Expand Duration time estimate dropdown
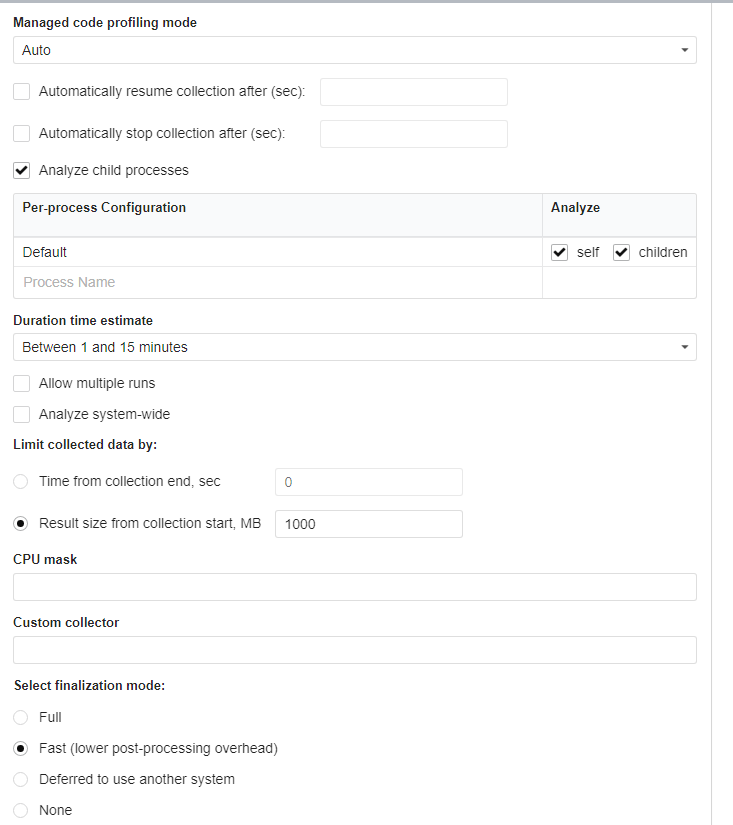The image size is (733, 825). click(354, 347)
